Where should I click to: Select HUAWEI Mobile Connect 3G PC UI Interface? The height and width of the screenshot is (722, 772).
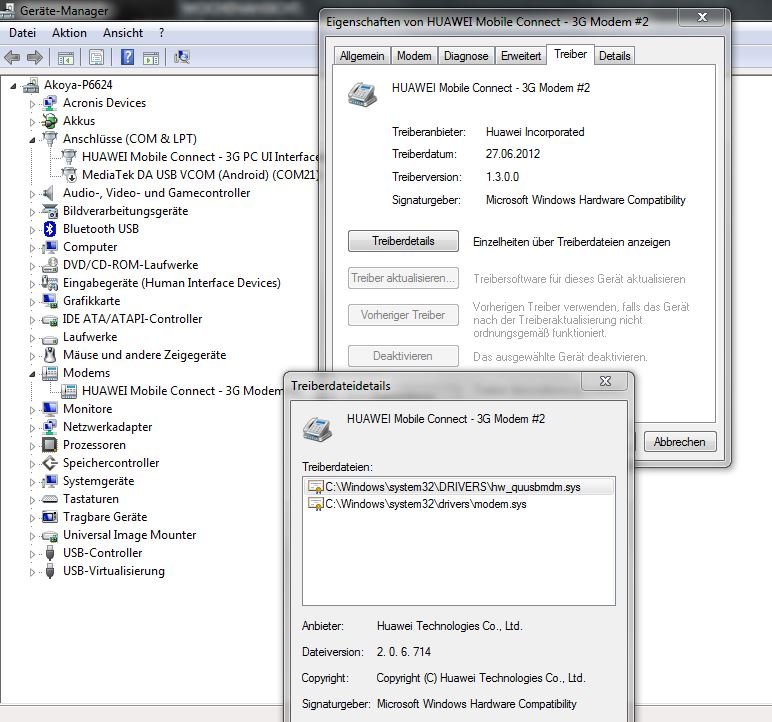coord(200,157)
